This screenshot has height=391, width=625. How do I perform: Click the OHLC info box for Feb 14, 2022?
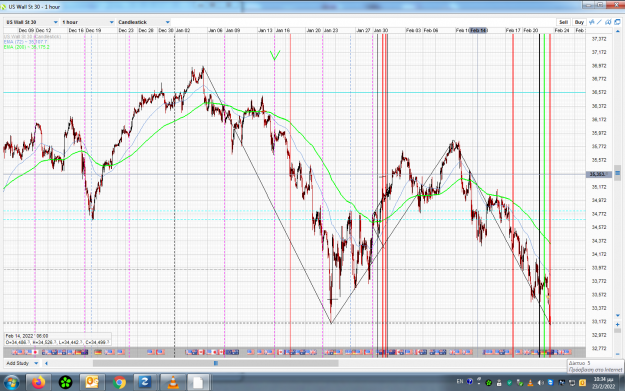[57, 339]
